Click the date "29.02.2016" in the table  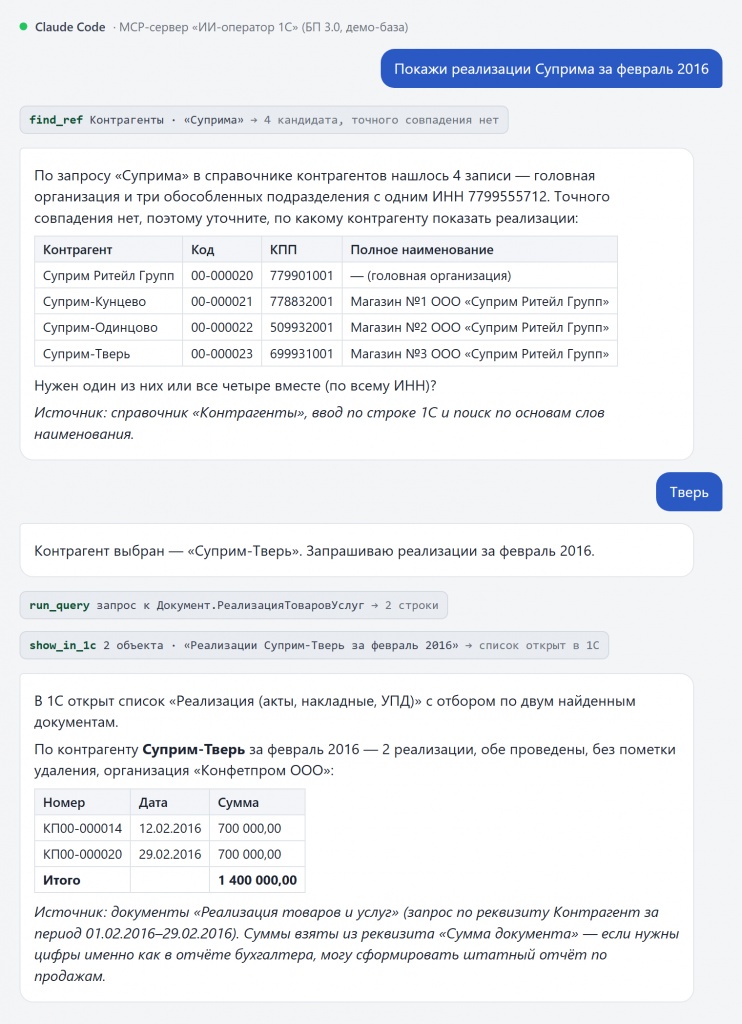click(x=170, y=854)
